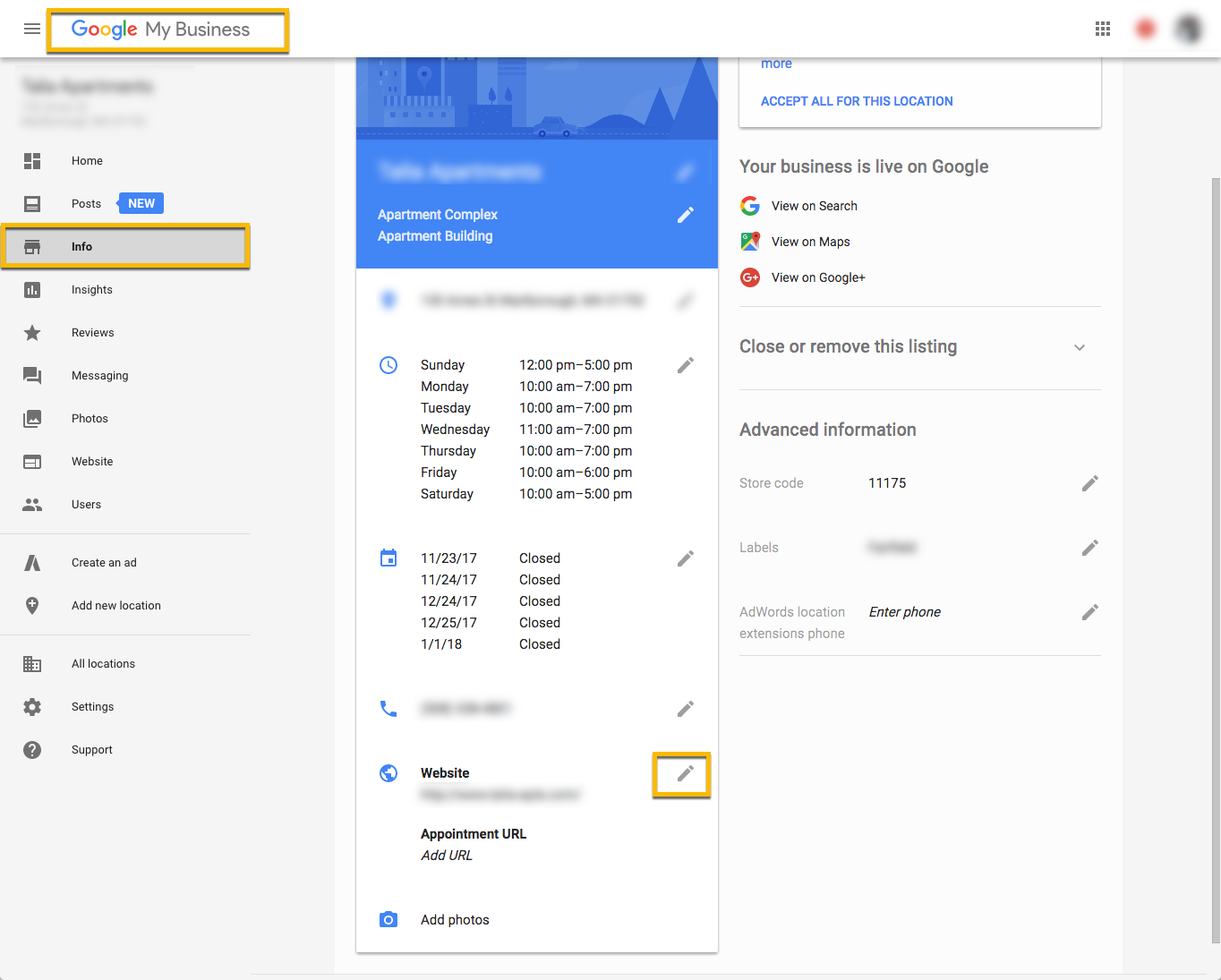Click the Google Search G icon
The width and height of the screenshot is (1221, 980).
click(x=750, y=206)
